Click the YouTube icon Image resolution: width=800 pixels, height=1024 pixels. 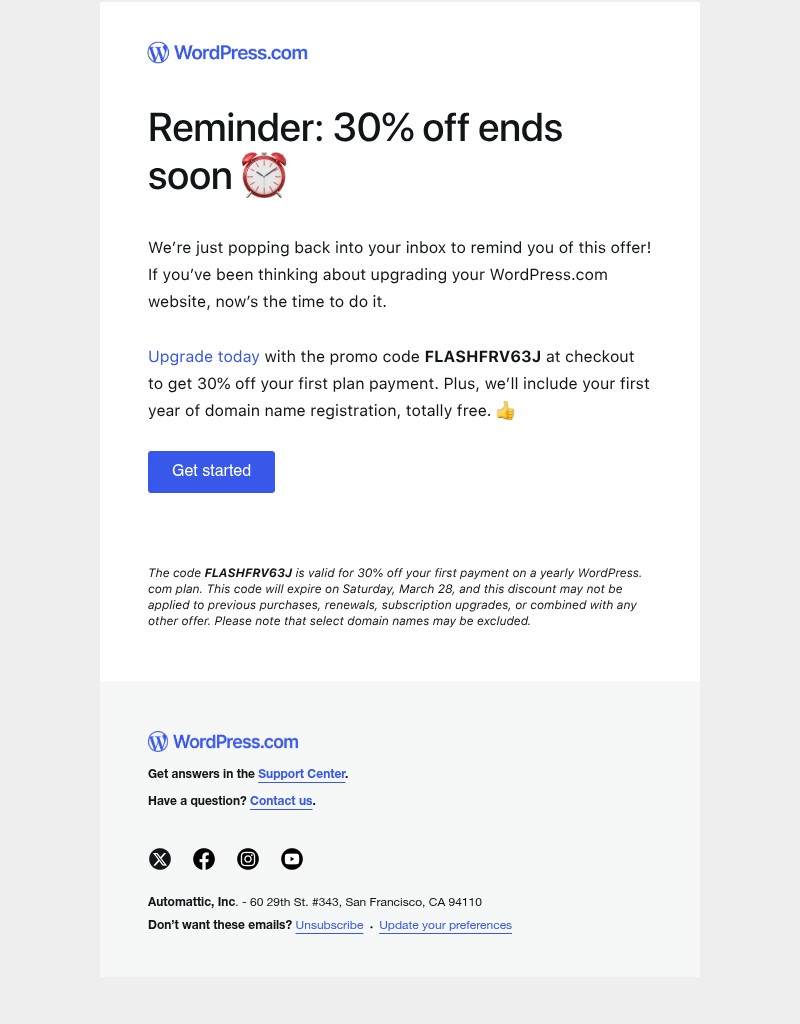[x=292, y=859]
